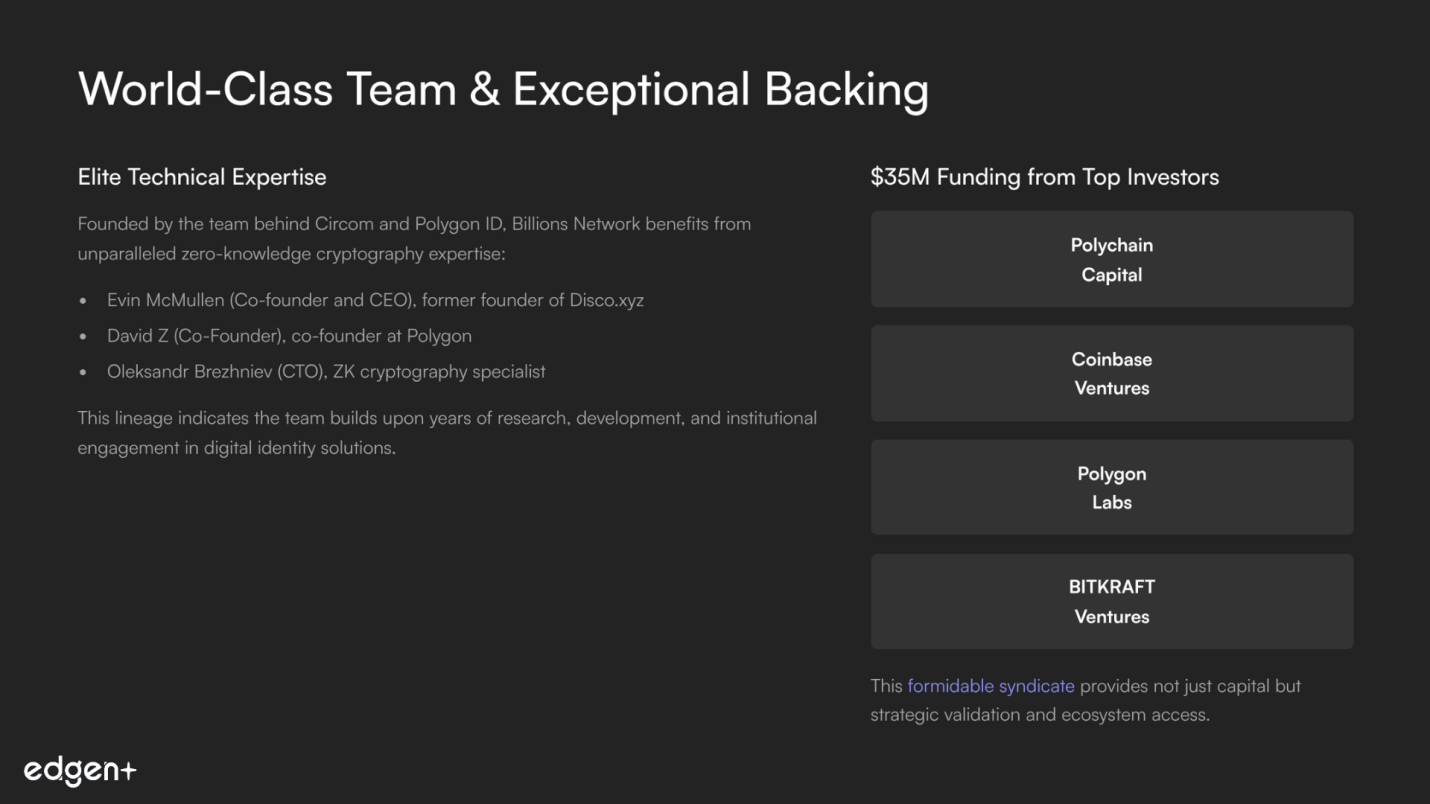Select the Coinbase Ventures investor card
This screenshot has width=1430, height=804.
(1111, 373)
